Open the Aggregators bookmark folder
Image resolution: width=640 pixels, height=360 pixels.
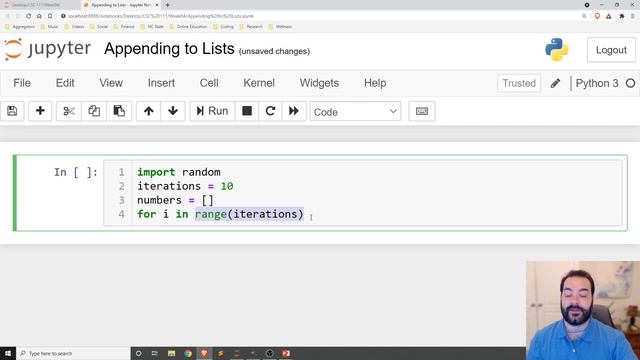(20, 27)
